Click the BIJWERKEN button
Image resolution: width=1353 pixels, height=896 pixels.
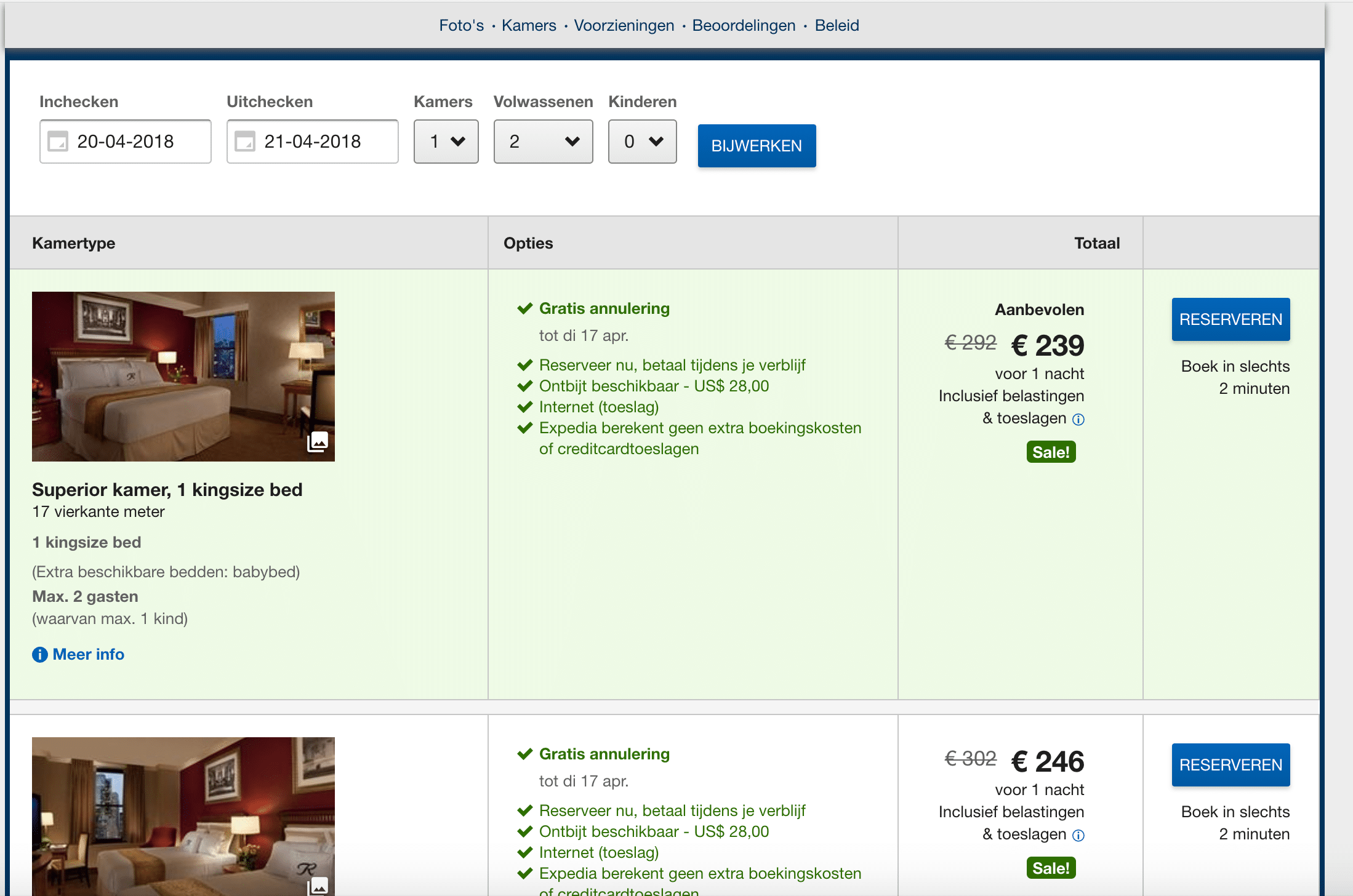tap(757, 146)
